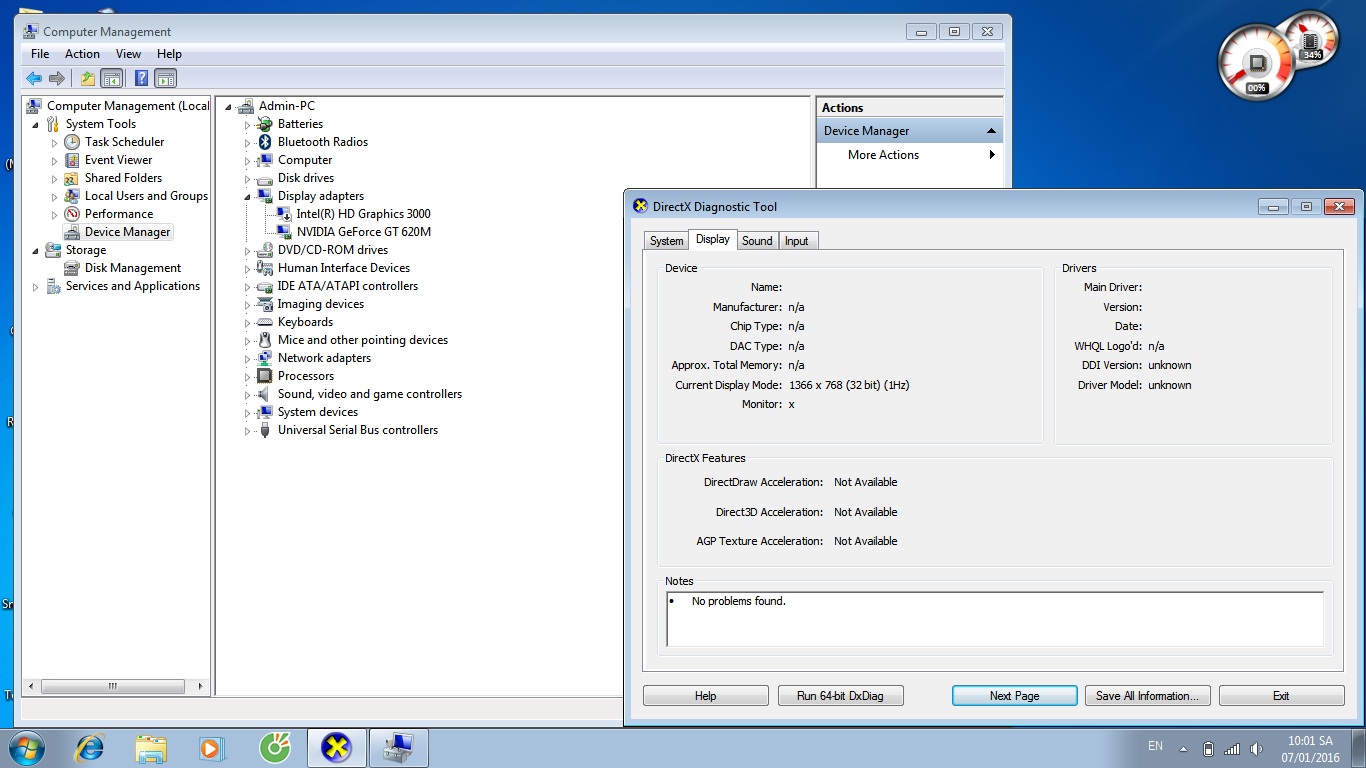Select NVIDIA GeForce GT 620M device
Viewport: 1366px width, 768px height.
363,232
